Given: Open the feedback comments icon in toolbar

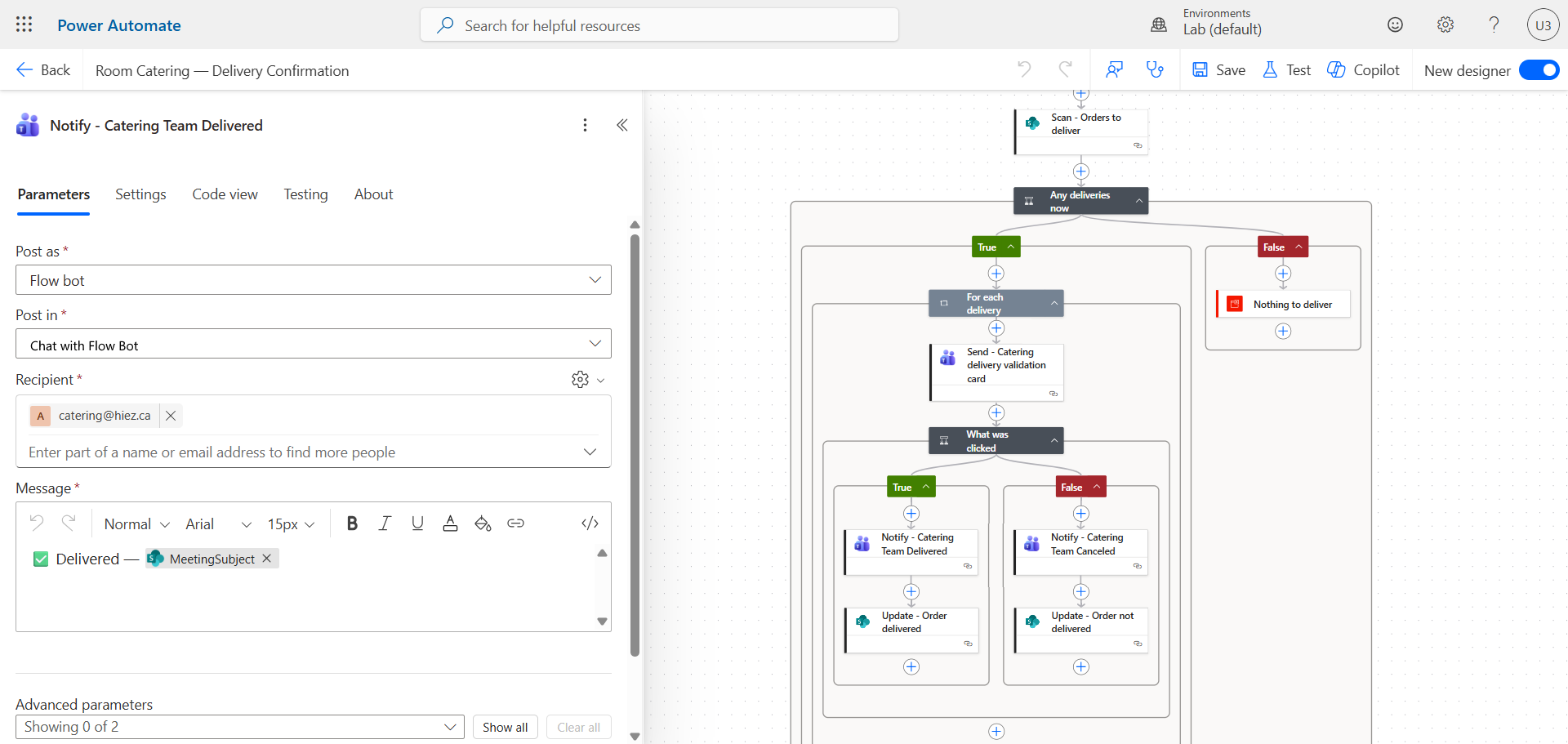Looking at the screenshot, I should 1115,69.
